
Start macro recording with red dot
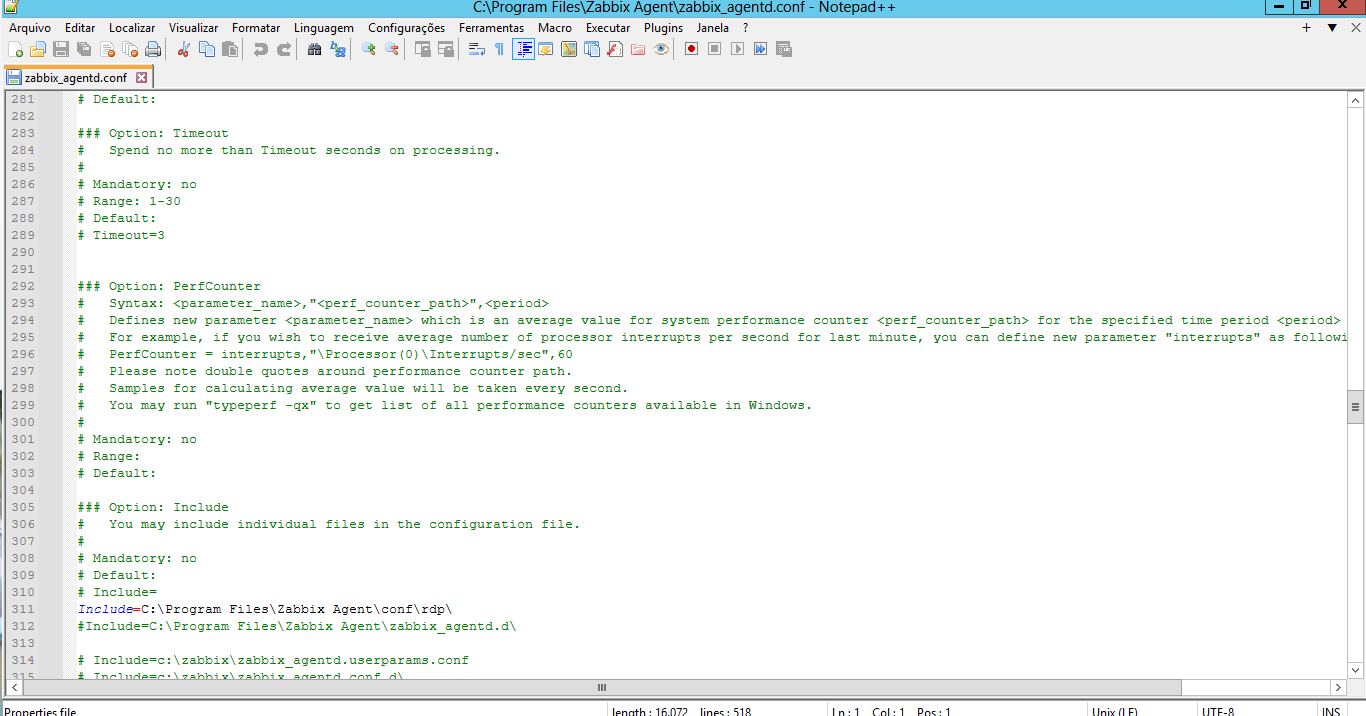pos(691,49)
